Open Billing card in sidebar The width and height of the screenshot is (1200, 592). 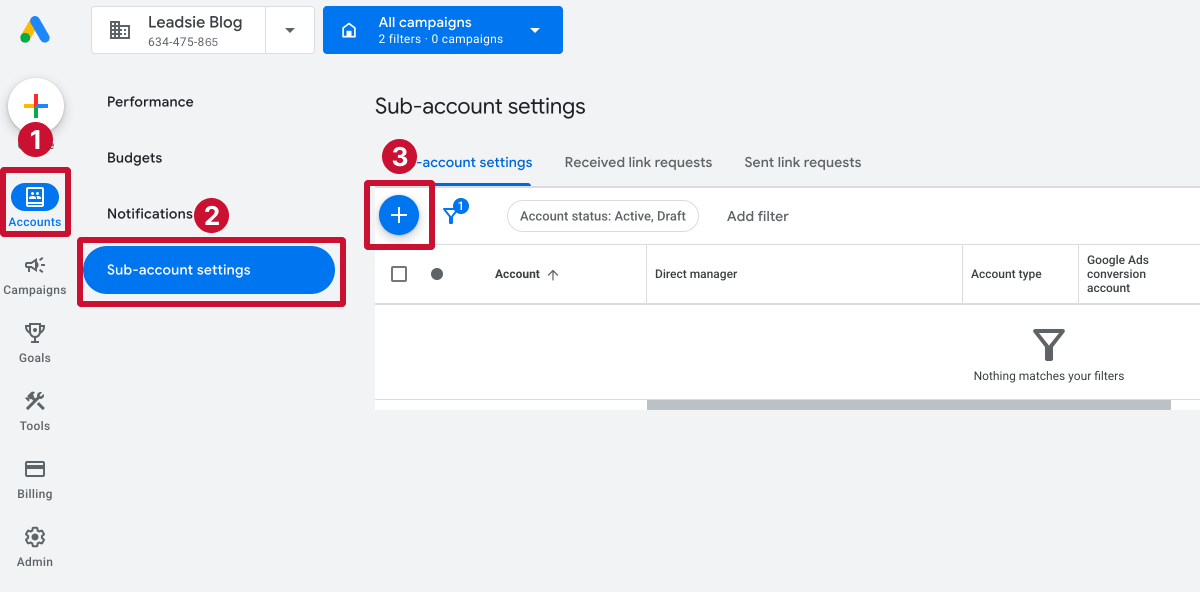pos(35,478)
